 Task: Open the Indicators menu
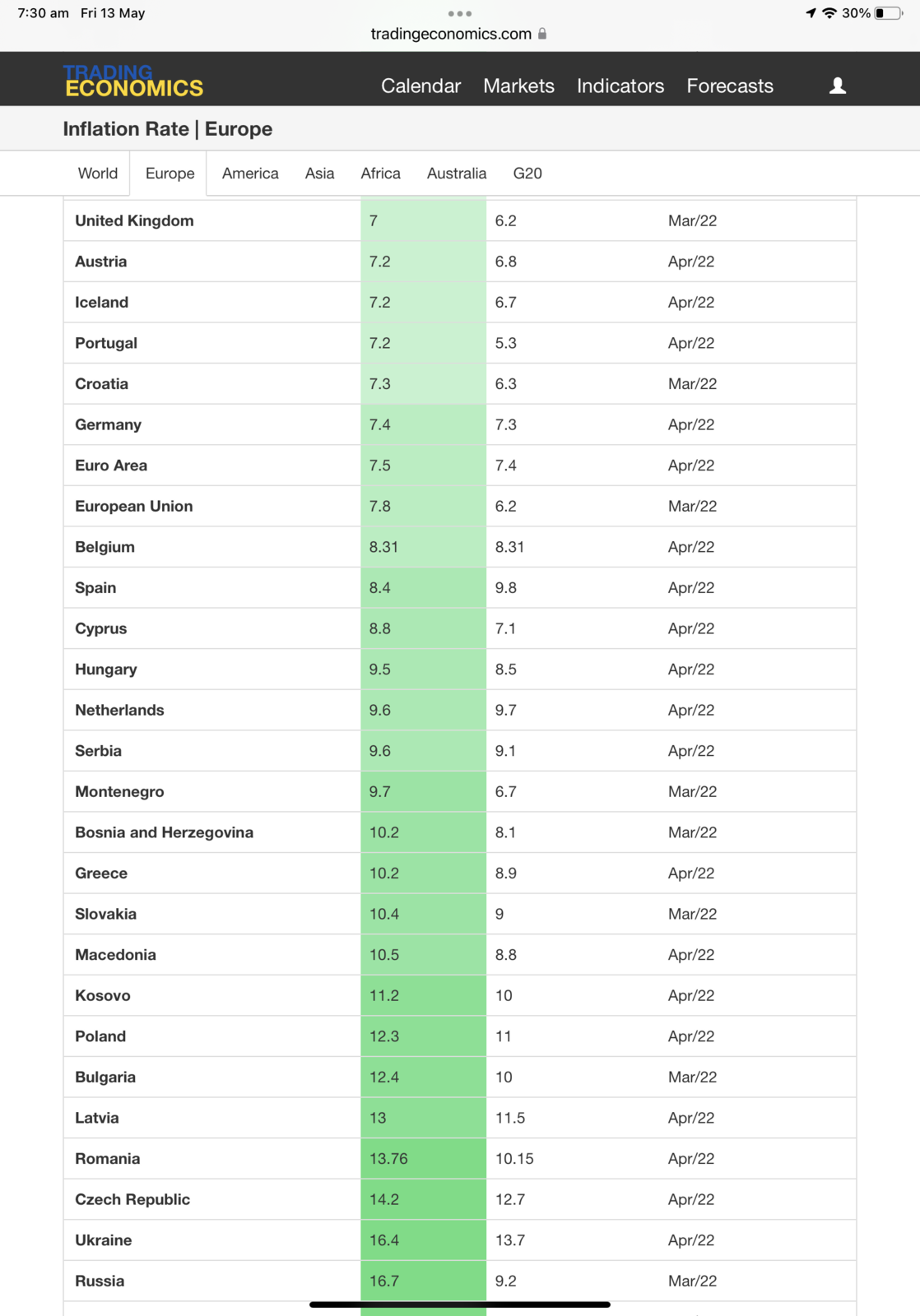[620, 86]
